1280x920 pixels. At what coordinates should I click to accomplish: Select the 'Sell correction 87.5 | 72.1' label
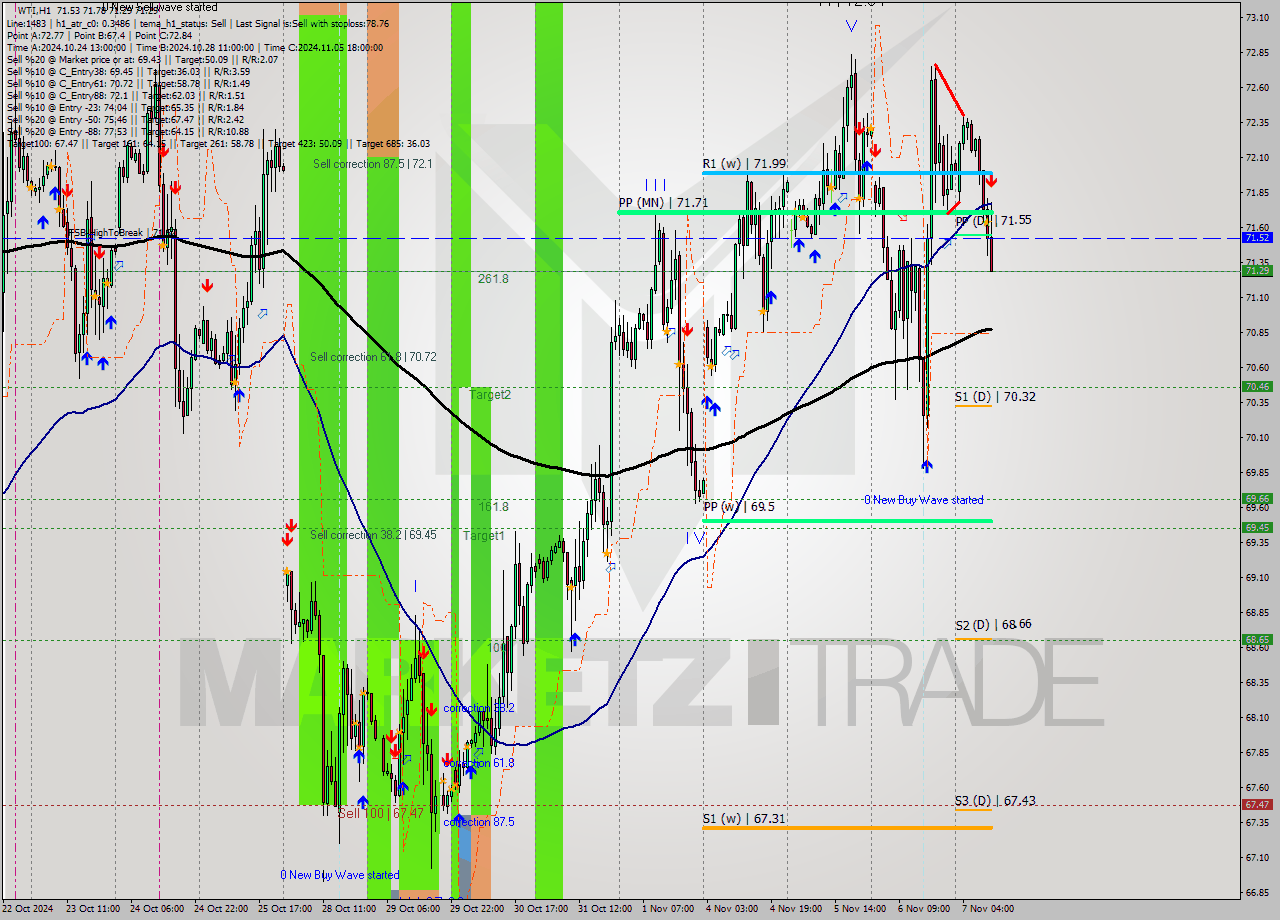[372, 164]
